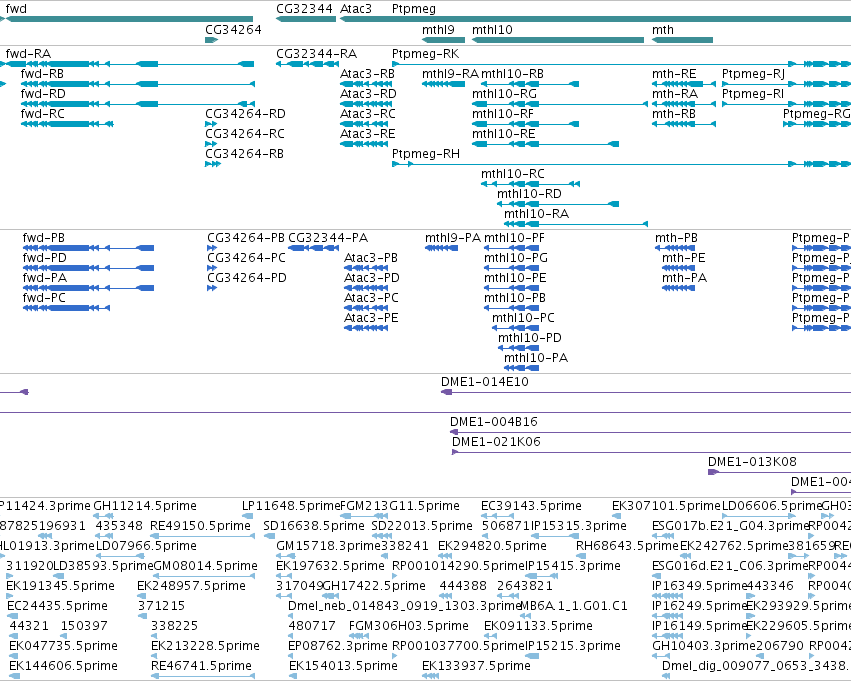Select mth-RE transcript
851x681 pixels.
coord(684,84)
